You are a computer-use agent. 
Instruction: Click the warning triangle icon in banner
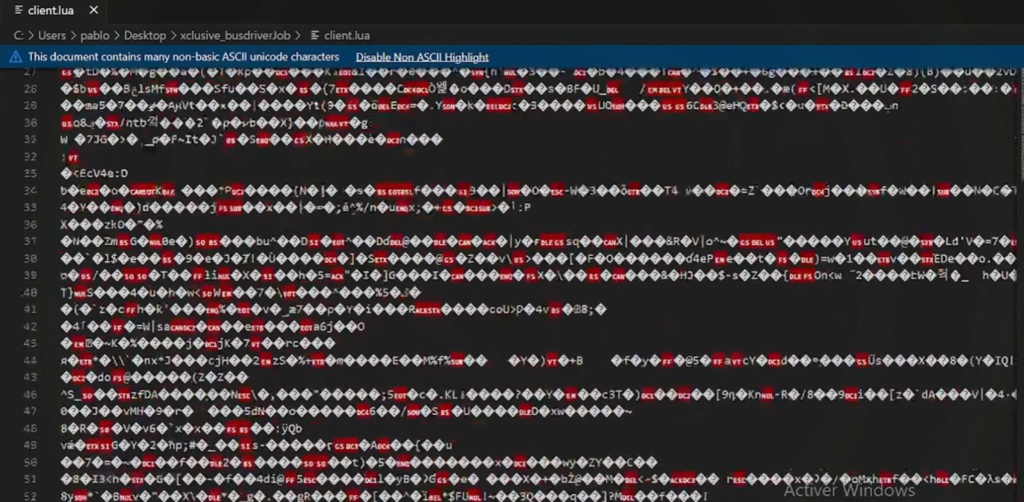click(x=16, y=57)
